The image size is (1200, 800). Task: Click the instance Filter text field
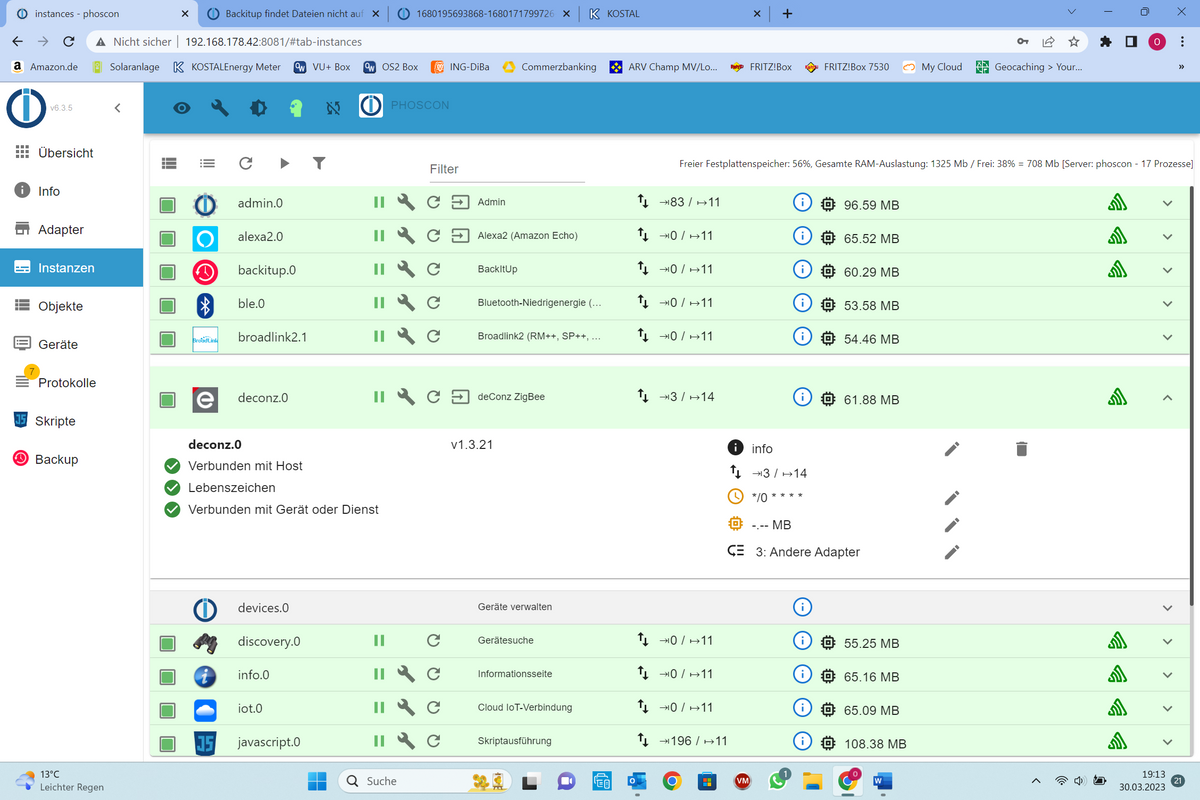coord(506,169)
